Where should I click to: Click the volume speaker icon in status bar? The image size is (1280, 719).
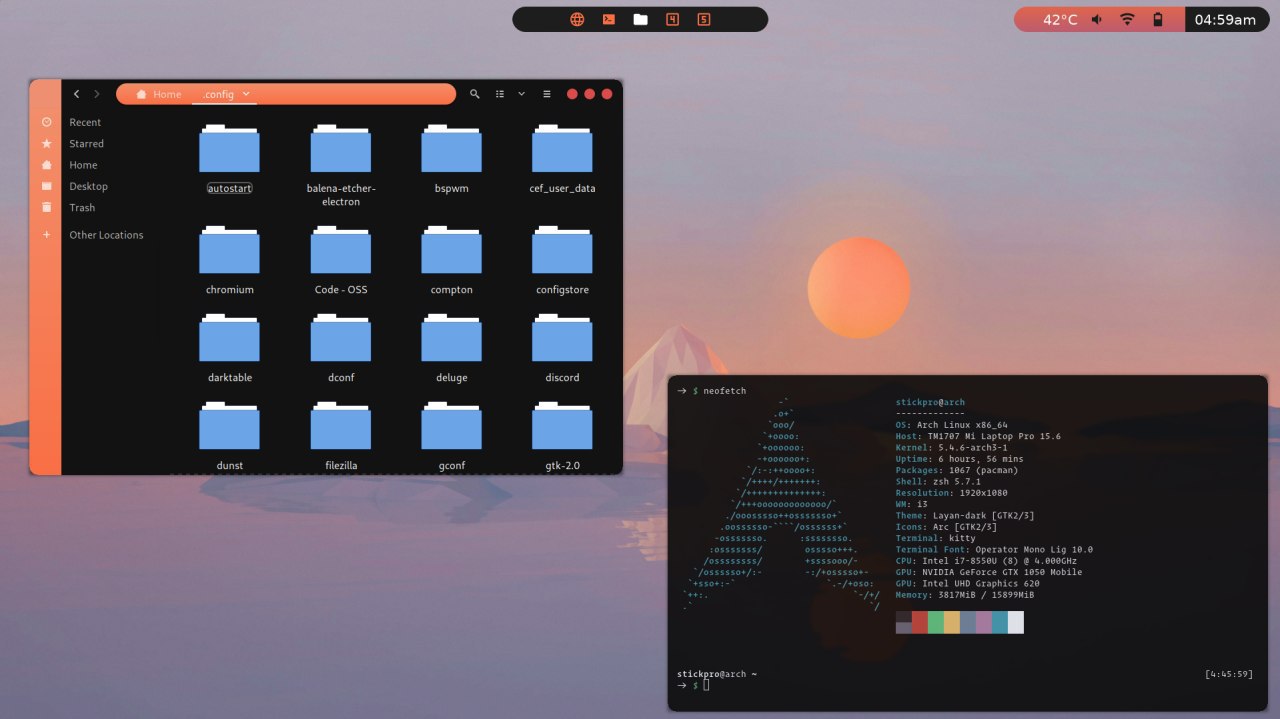pos(1097,19)
